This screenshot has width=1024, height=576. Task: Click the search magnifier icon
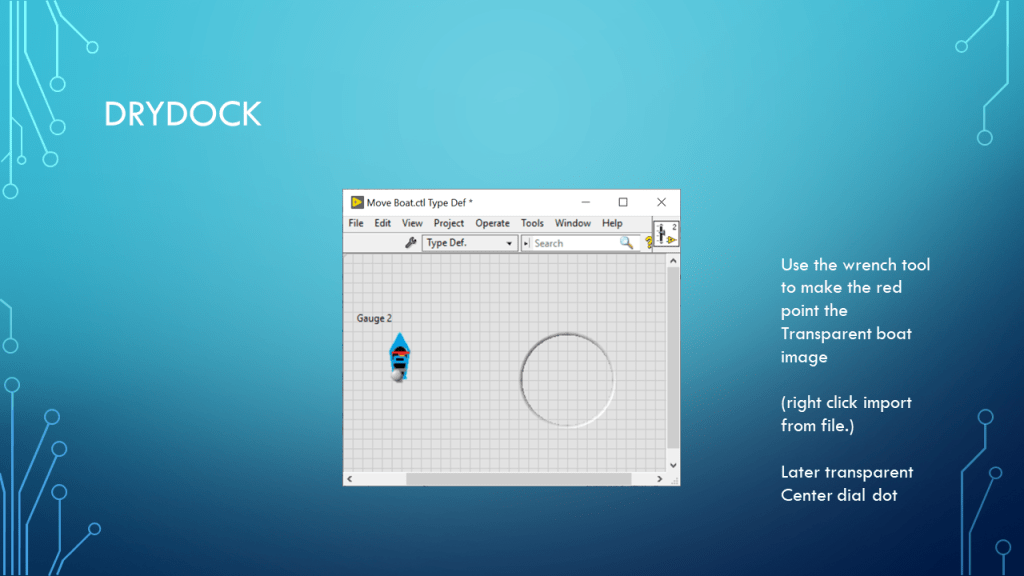pos(627,243)
